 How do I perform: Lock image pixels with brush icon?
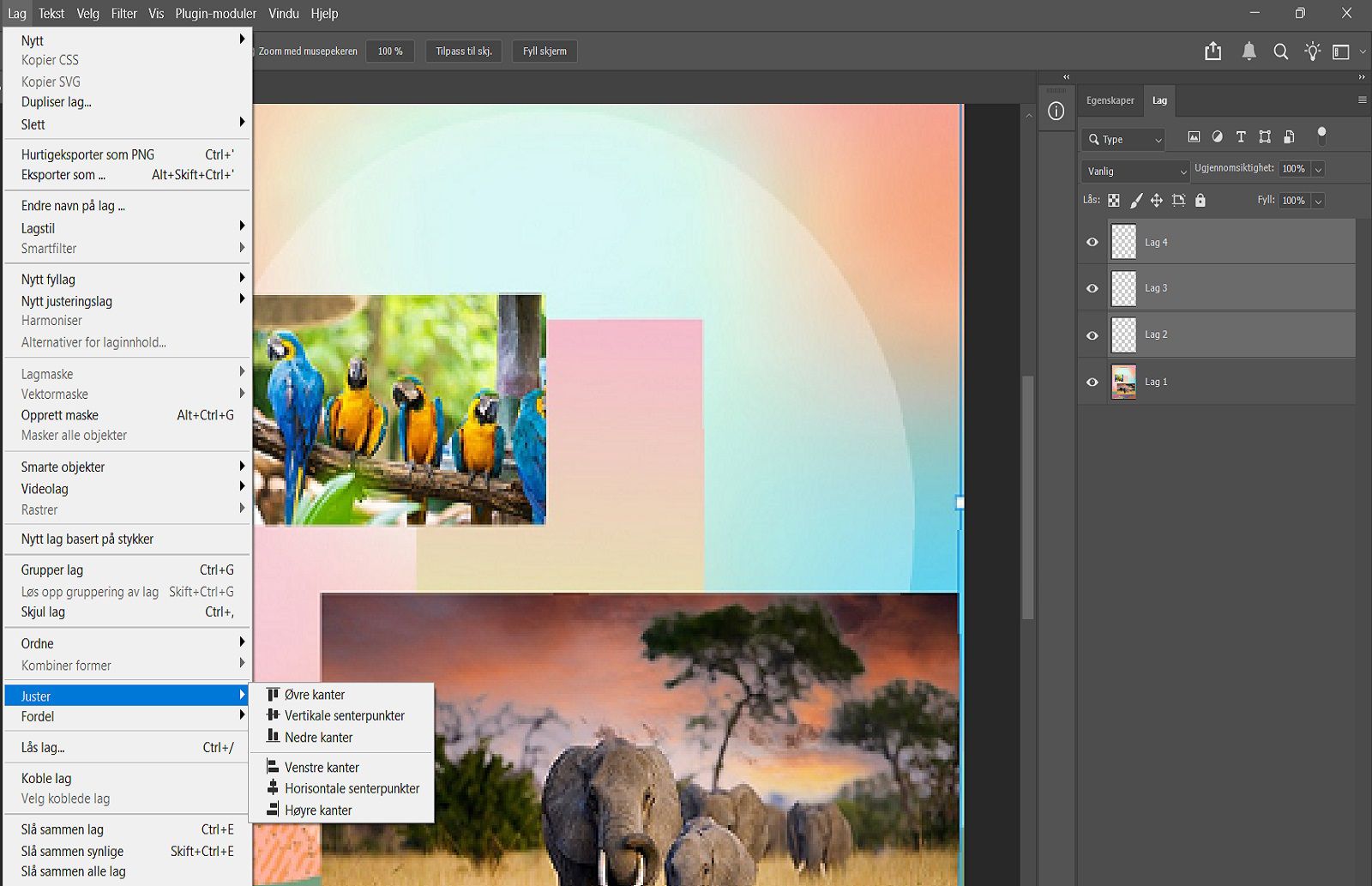tap(1136, 201)
